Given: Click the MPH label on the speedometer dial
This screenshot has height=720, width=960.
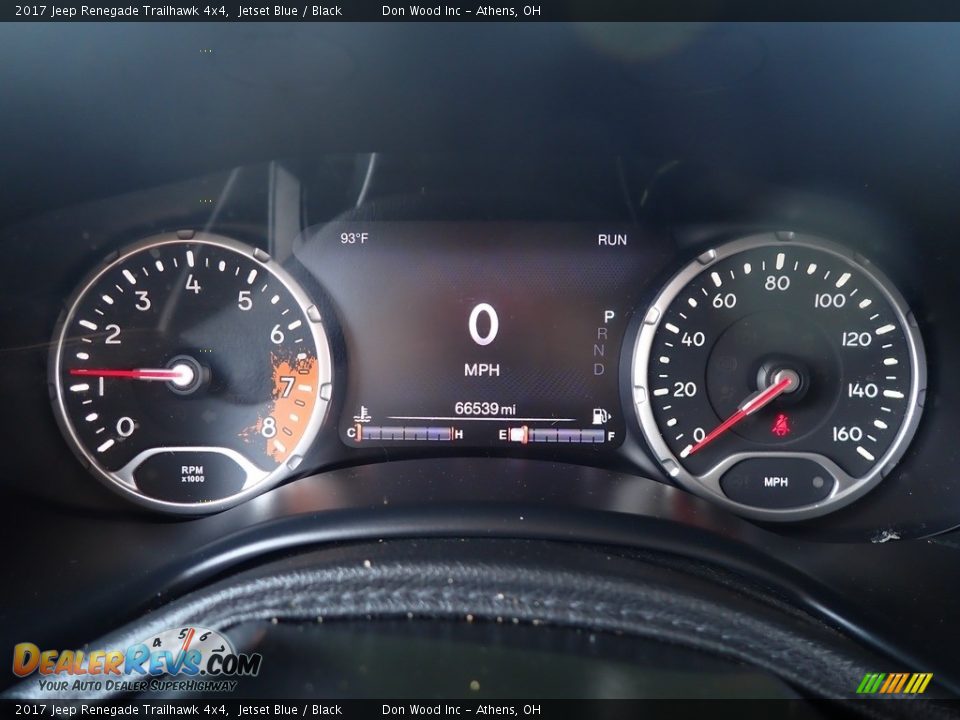Looking at the screenshot, I should [x=776, y=482].
